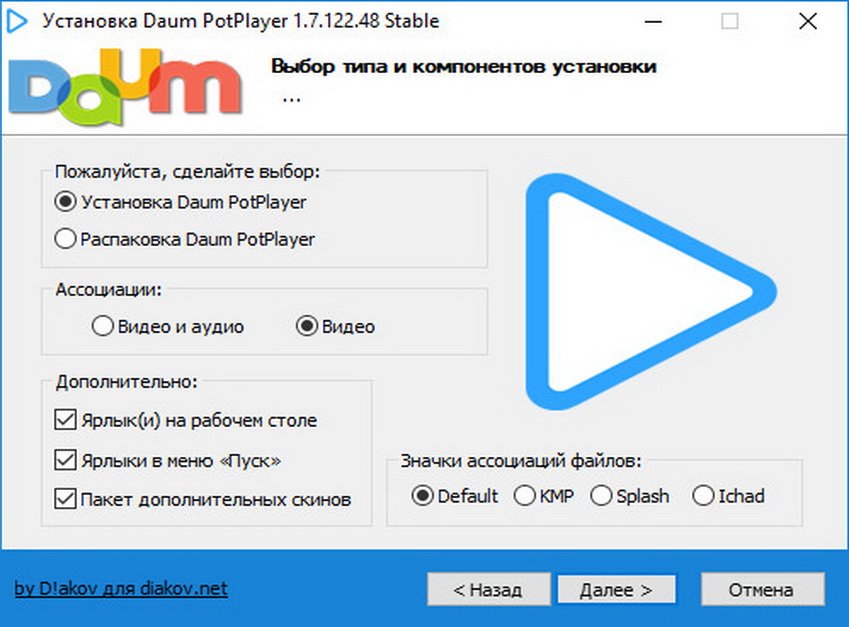Screen dimensions: 849x627
Task: Click the 'Выбор типа и компонентов установки' heading
Action: click(x=464, y=66)
